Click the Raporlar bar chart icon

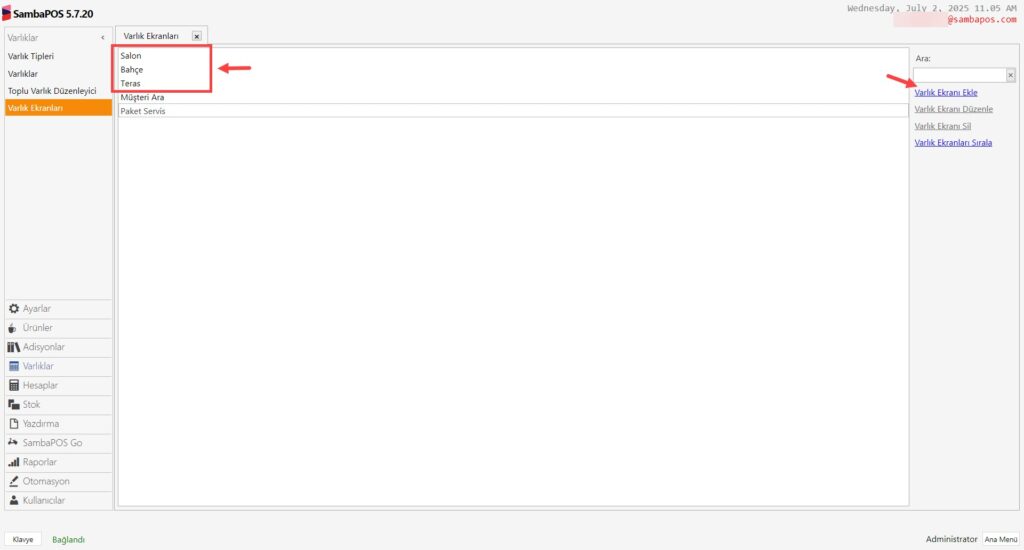[x=14, y=462]
